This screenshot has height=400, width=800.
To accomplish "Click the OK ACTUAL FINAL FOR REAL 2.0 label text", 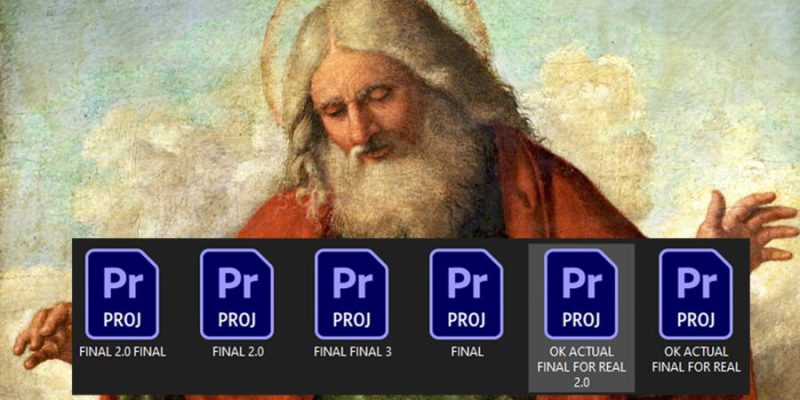I will (582, 367).
